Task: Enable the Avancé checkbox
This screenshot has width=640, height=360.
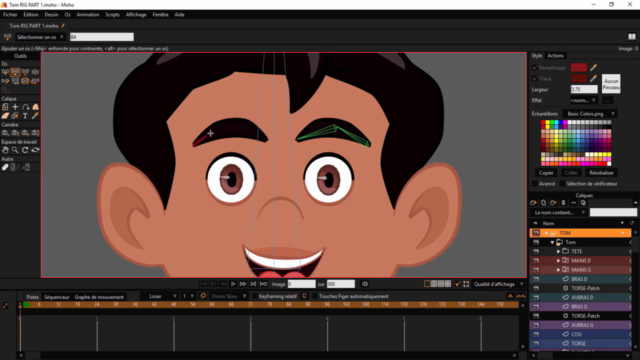Action: point(535,184)
